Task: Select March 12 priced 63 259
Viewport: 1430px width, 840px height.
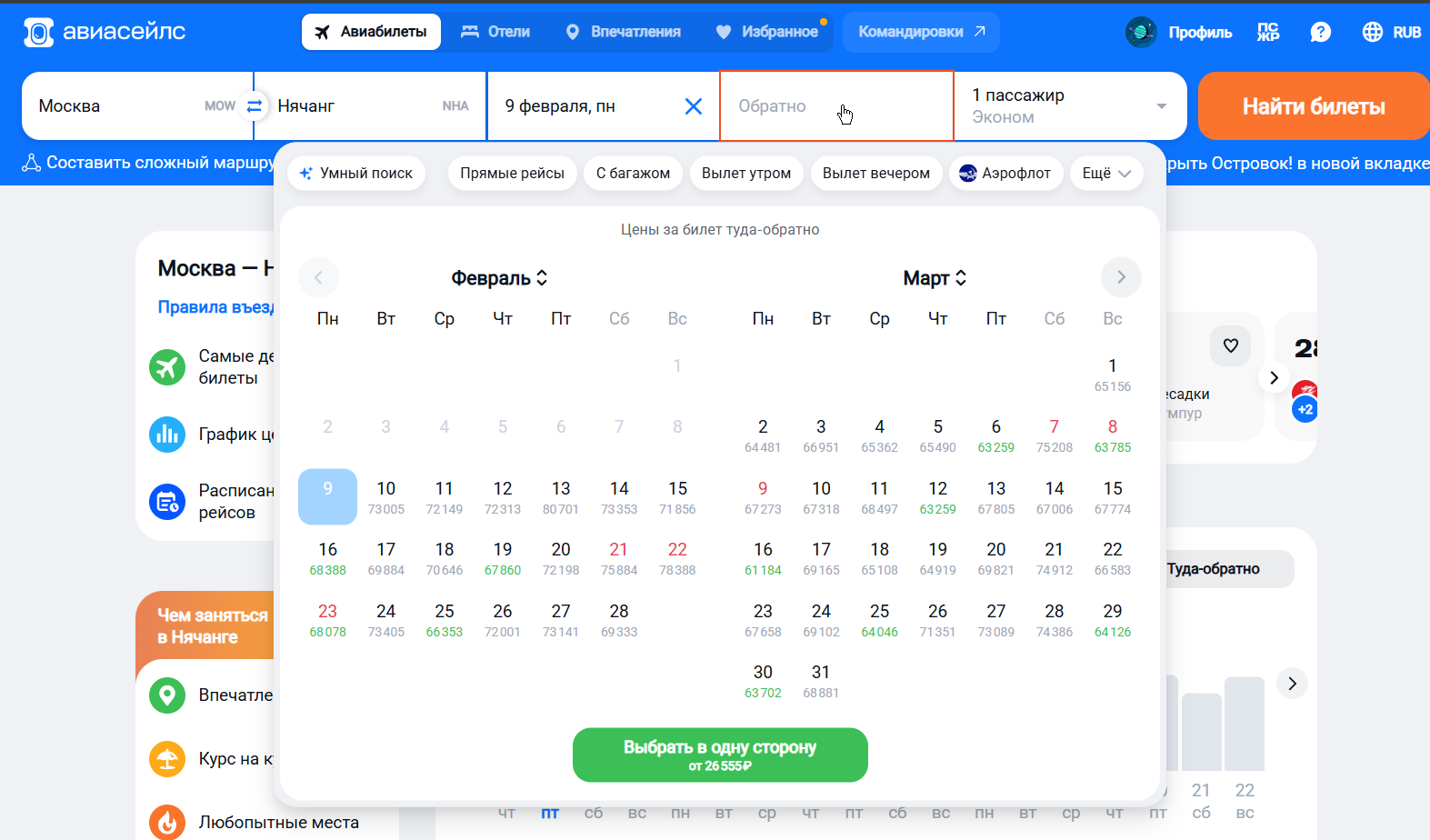Action: [x=938, y=497]
